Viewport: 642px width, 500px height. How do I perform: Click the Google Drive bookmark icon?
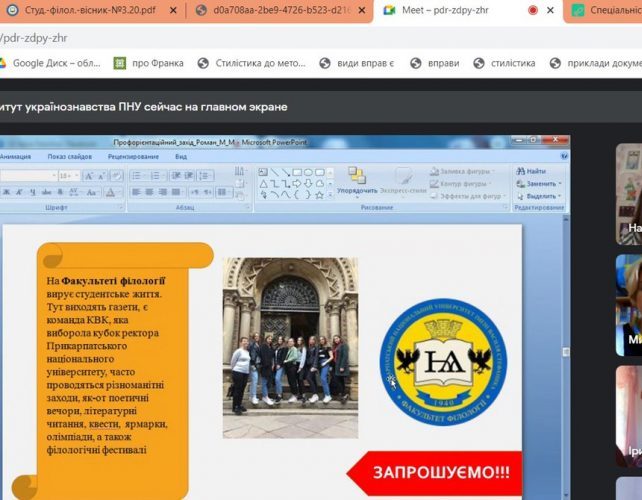point(3,63)
